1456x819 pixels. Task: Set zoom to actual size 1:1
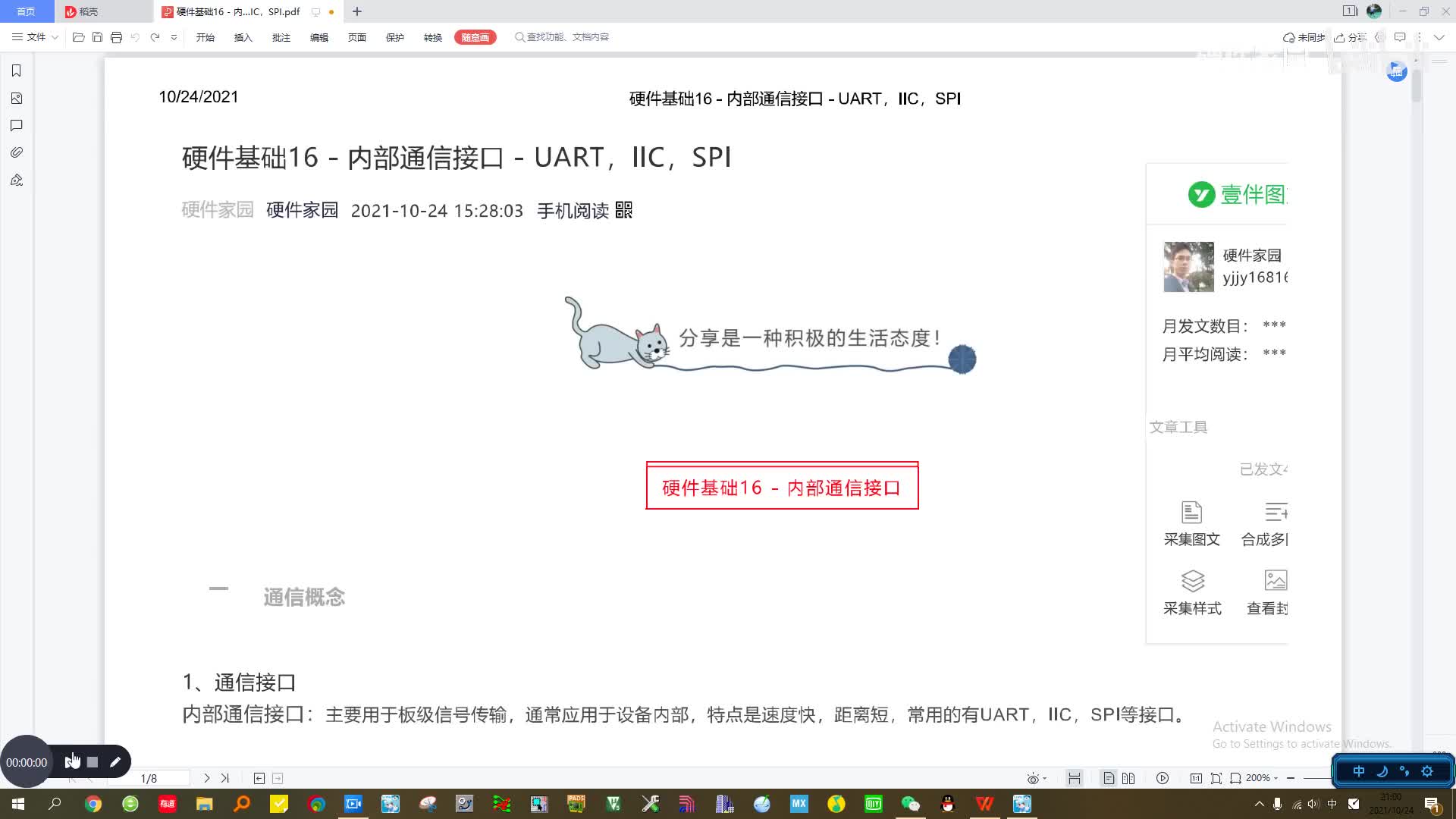[1196, 778]
